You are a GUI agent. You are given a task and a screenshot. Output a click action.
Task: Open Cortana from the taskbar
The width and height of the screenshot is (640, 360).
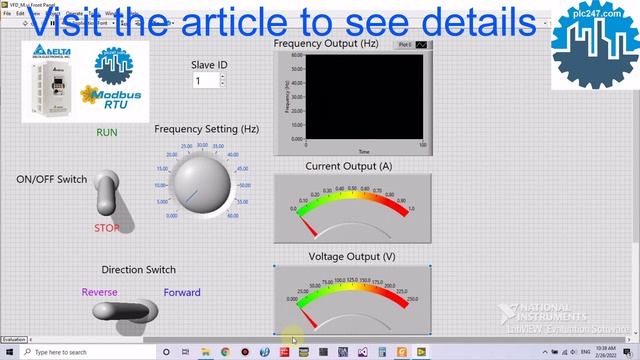(x=166, y=352)
